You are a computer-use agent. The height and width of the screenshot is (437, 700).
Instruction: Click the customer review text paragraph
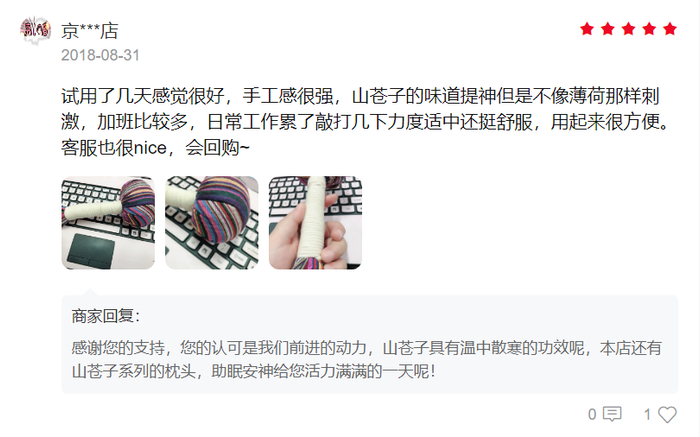point(365,121)
